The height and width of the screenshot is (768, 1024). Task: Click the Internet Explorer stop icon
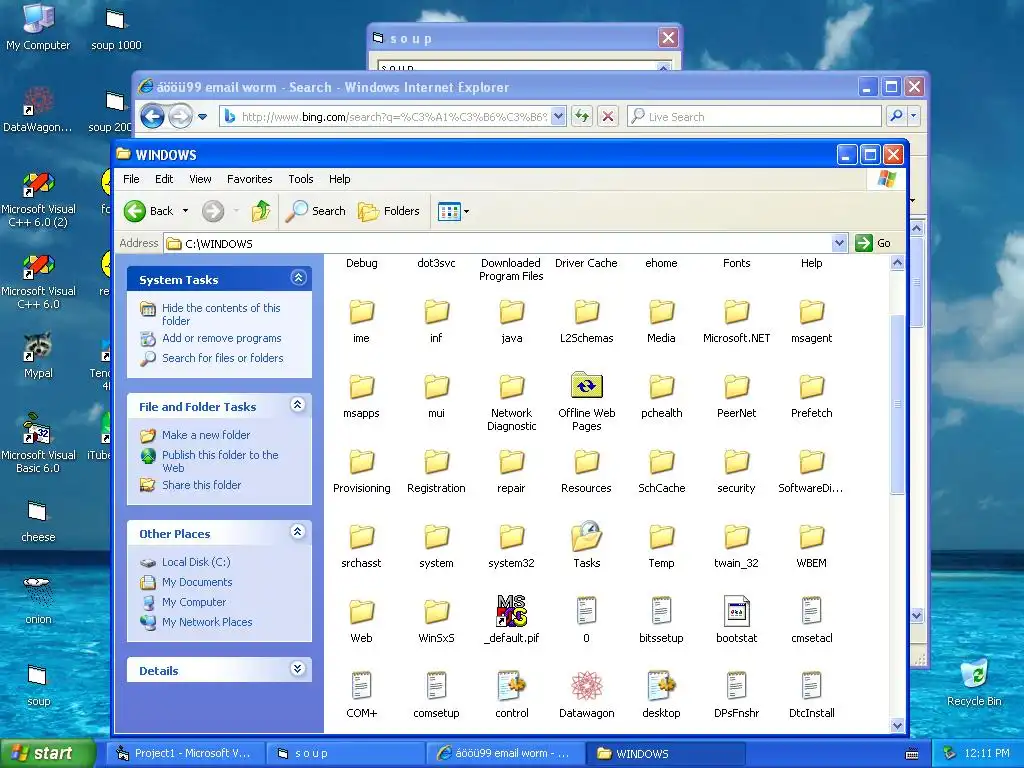[x=607, y=116]
